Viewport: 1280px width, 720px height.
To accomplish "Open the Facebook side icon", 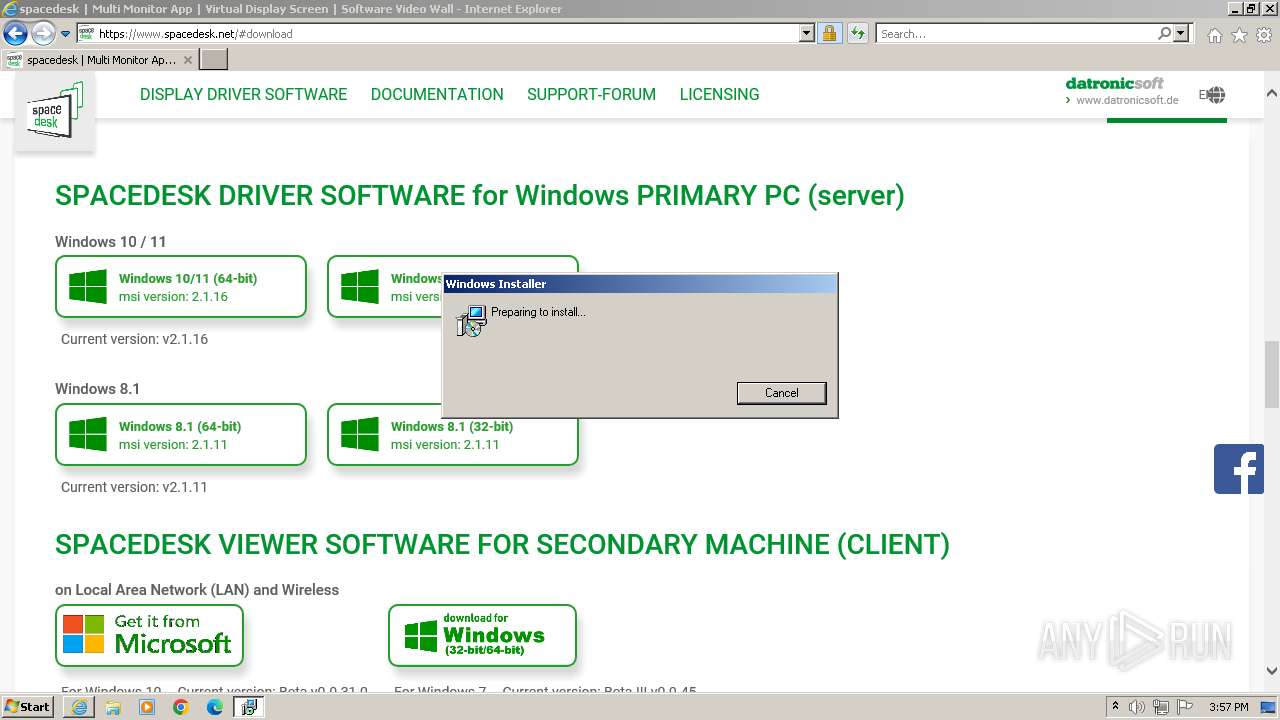I will tap(1239, 469).
